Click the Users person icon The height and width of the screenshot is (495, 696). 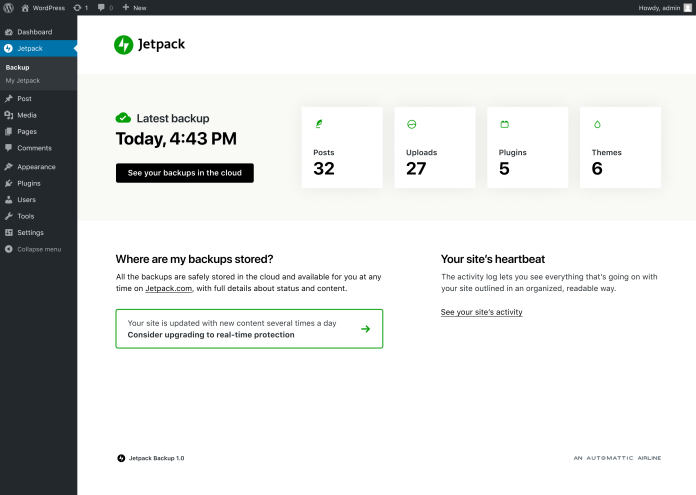pyautogui.click(x=8, y=199)
